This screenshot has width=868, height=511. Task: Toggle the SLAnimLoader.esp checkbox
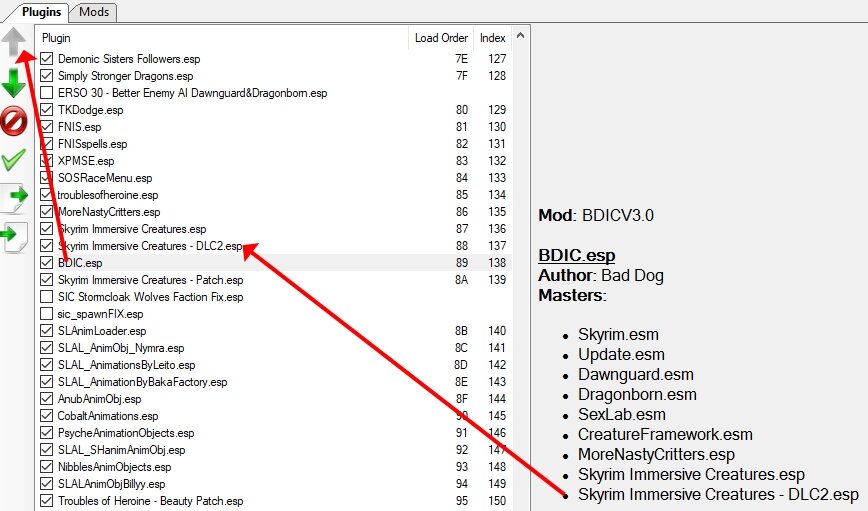[x=46, y=331]
